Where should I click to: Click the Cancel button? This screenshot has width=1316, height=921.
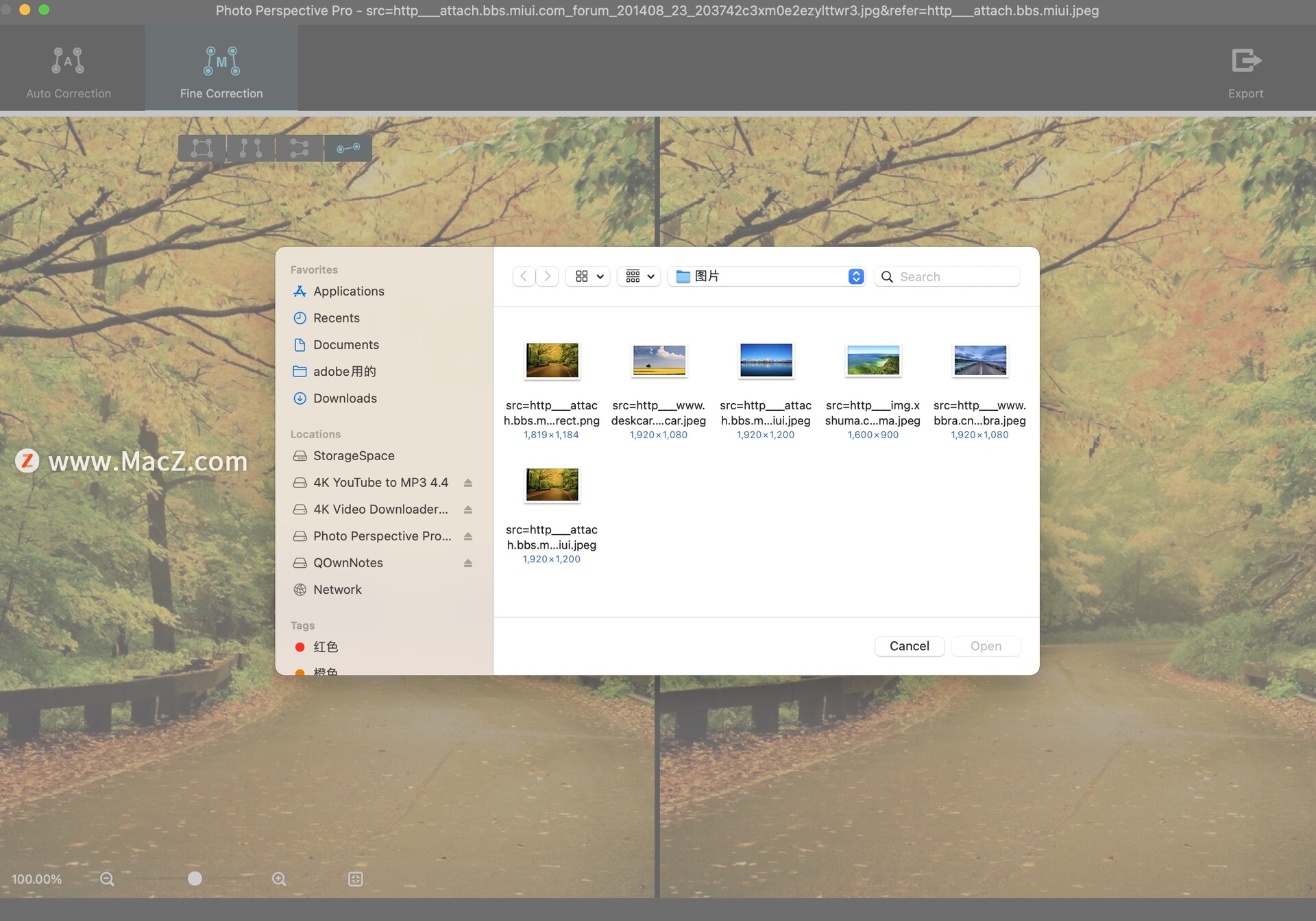(909, 646)
